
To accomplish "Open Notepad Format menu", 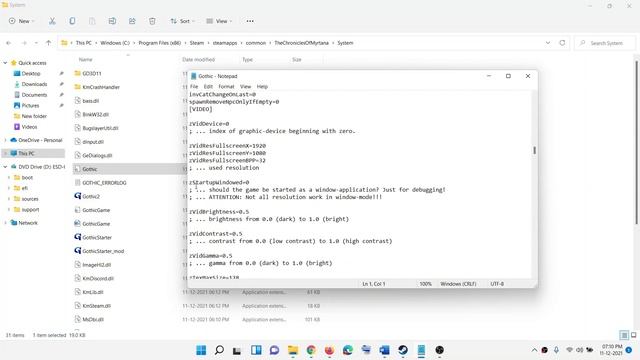I will tap(226, 87).
